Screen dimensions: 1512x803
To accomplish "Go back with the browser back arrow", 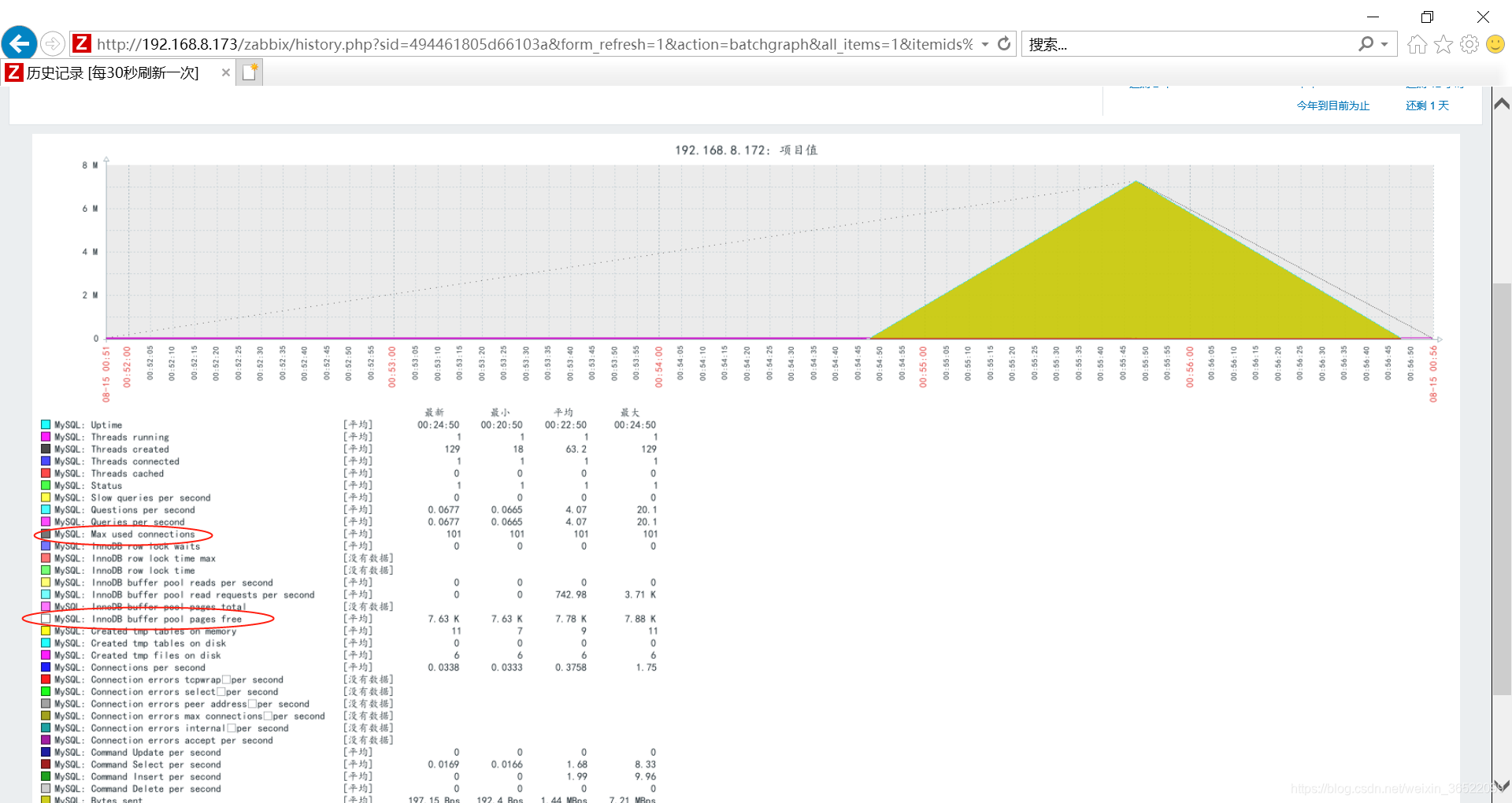I will 20,43.
